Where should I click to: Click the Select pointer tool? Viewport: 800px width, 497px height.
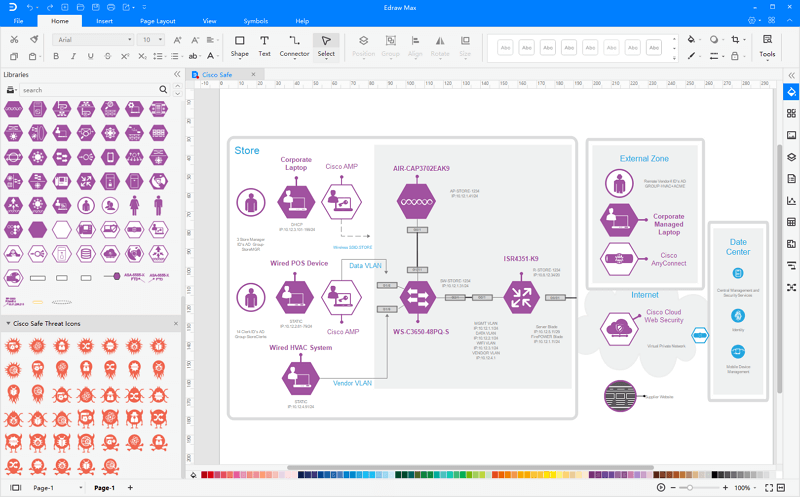click(x=326, y=46)
